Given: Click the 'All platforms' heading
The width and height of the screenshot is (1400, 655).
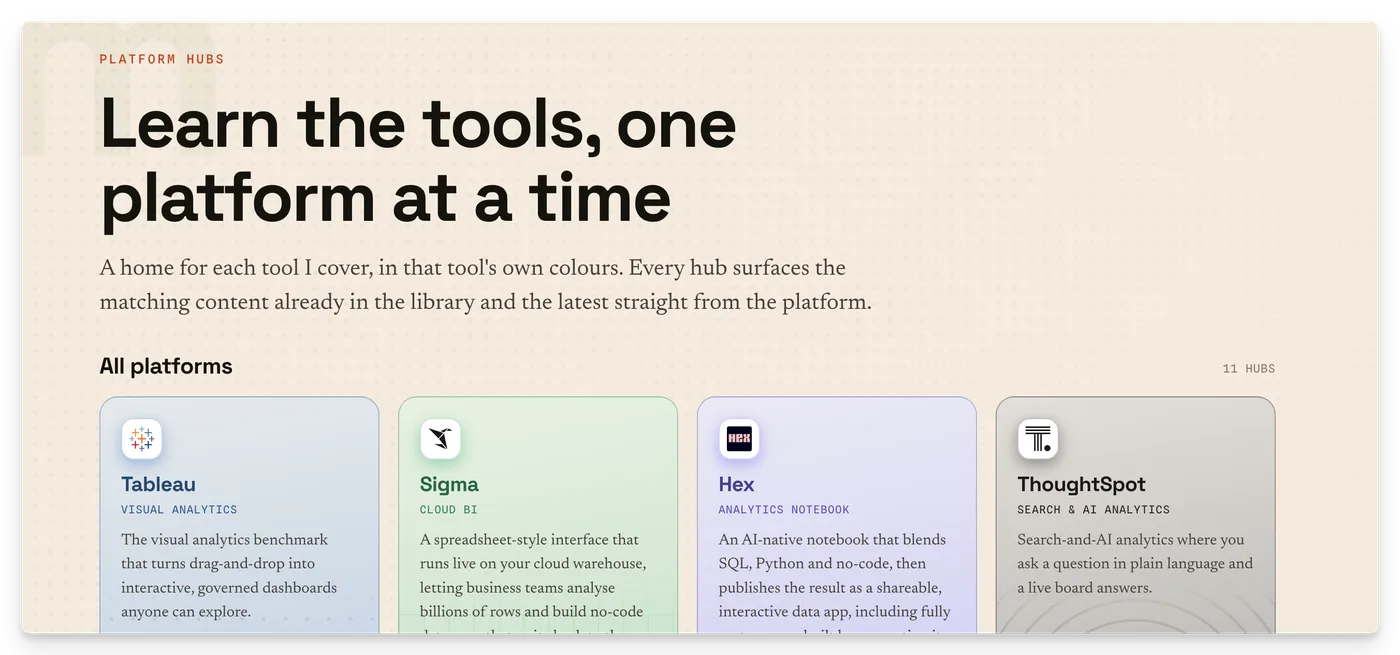Looking at the screenshot, I should coord(166,366).
